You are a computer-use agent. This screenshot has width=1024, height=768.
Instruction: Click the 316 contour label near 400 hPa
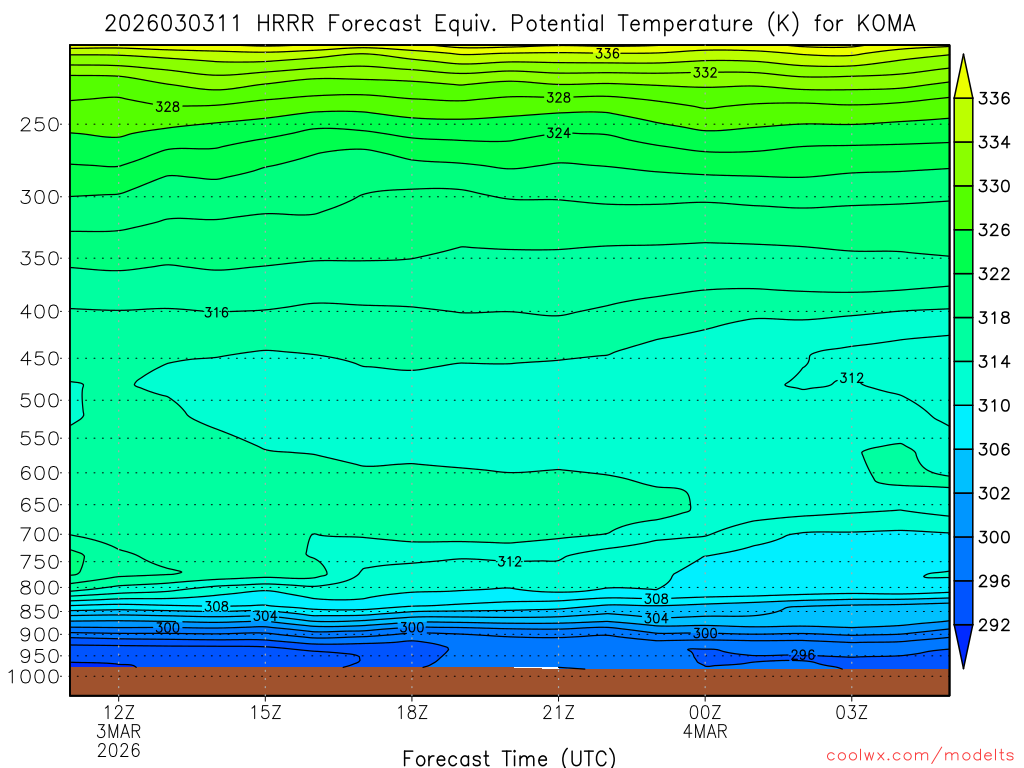(x=216, y=313)
